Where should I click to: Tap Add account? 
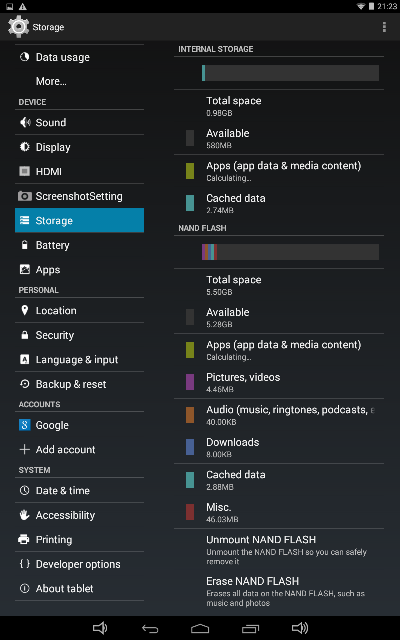(x=80, y=449)
